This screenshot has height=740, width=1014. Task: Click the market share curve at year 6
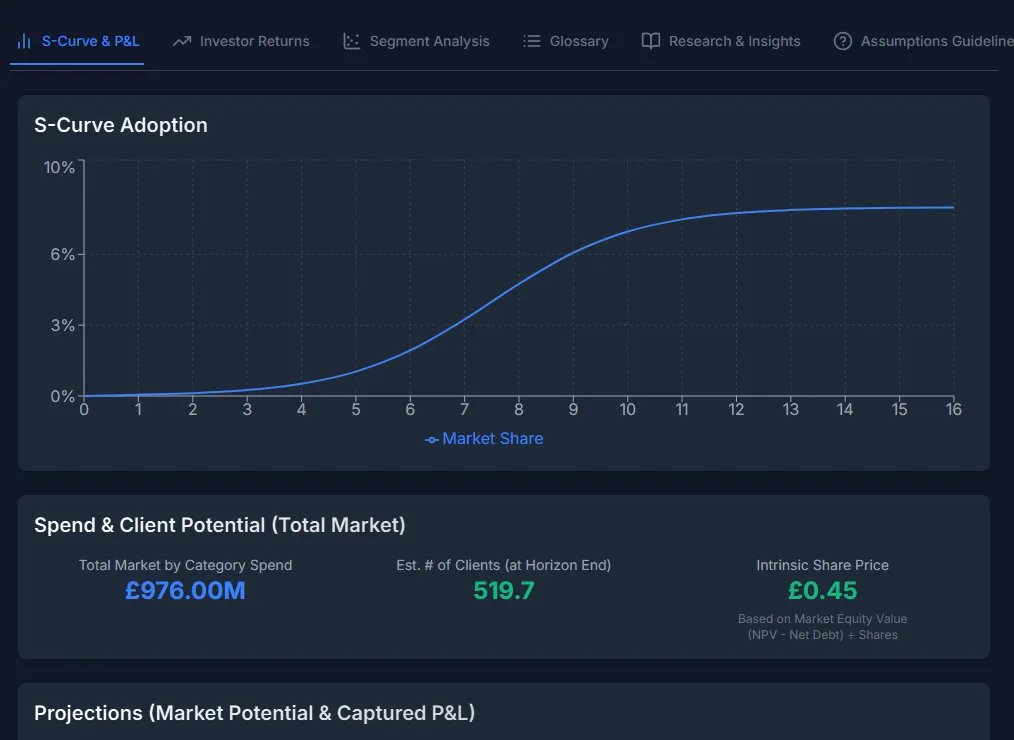[x=410, y=351]
